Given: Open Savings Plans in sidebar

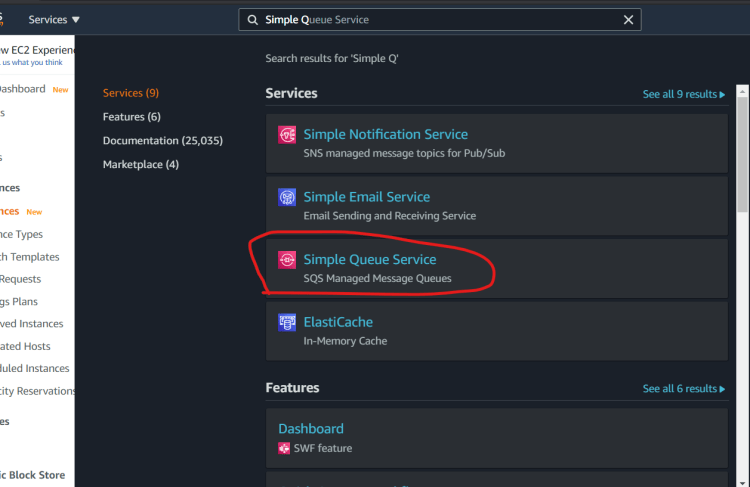Looking at the screenshot, I should coord(19,301).
